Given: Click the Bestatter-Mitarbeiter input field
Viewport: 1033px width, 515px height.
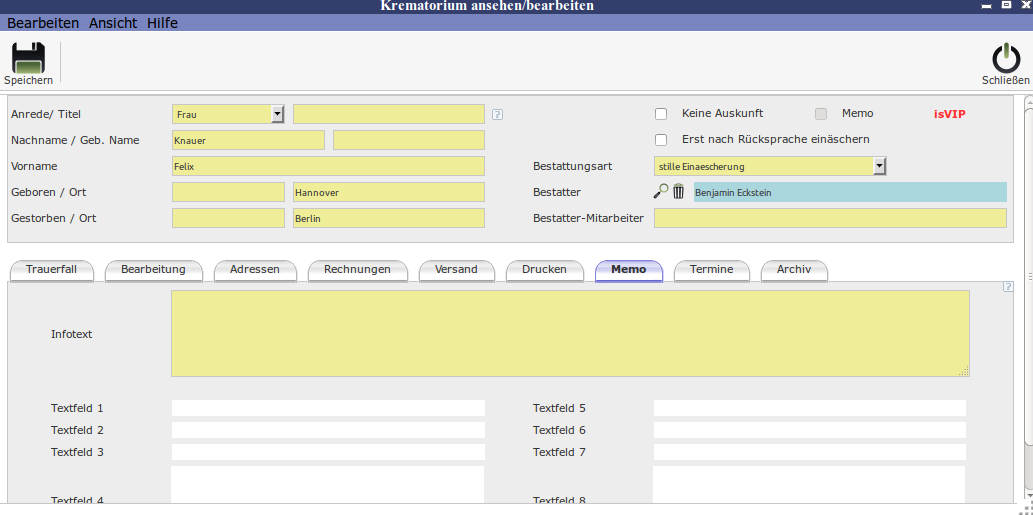Looking at the screenshot, I should click(x=830, y=218).
